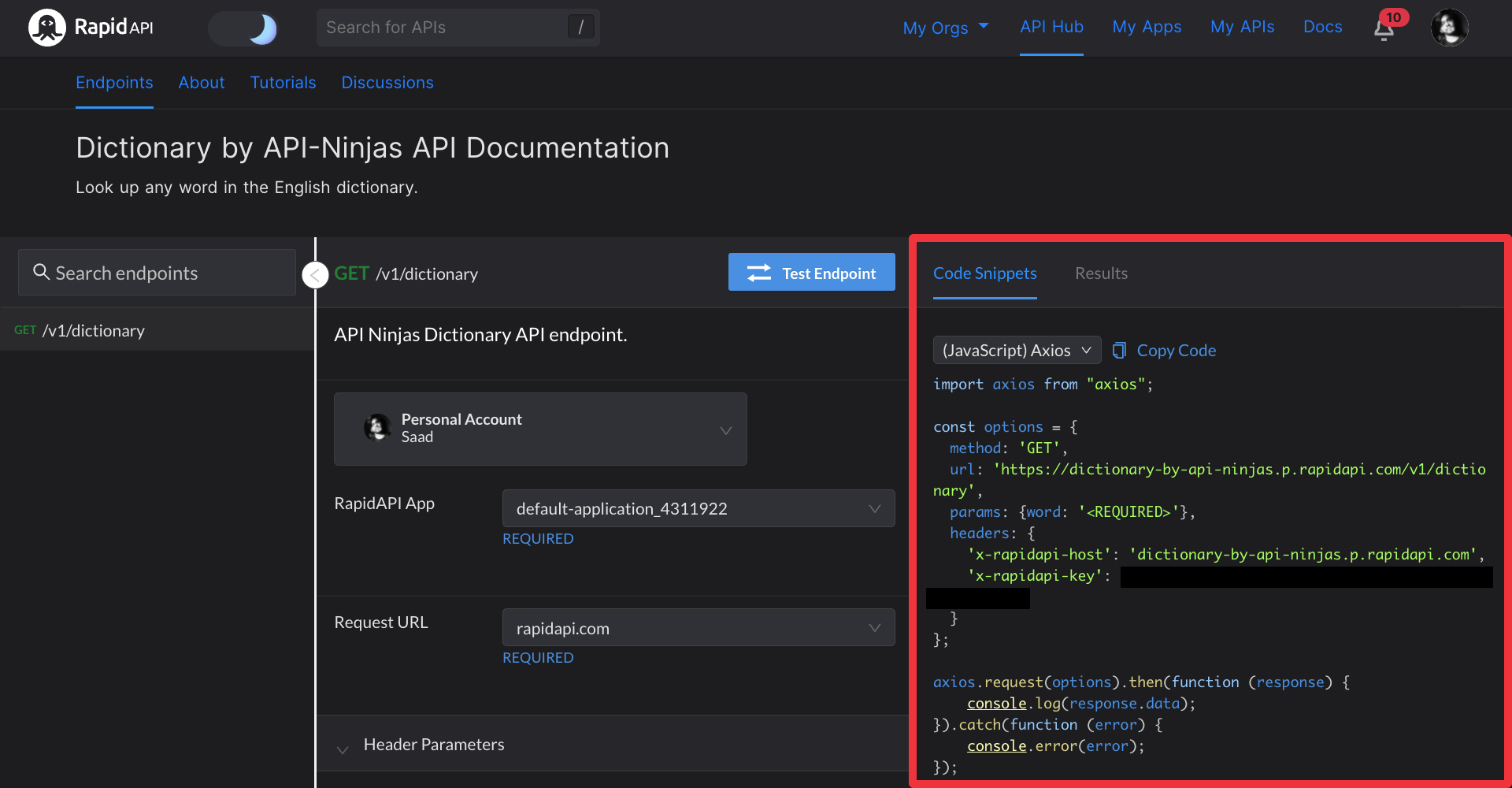The height and width of the screenshot is (788, 1512).
Task: Click chevron of default-application_4311922 selector
Action: (x=874, y=508)
